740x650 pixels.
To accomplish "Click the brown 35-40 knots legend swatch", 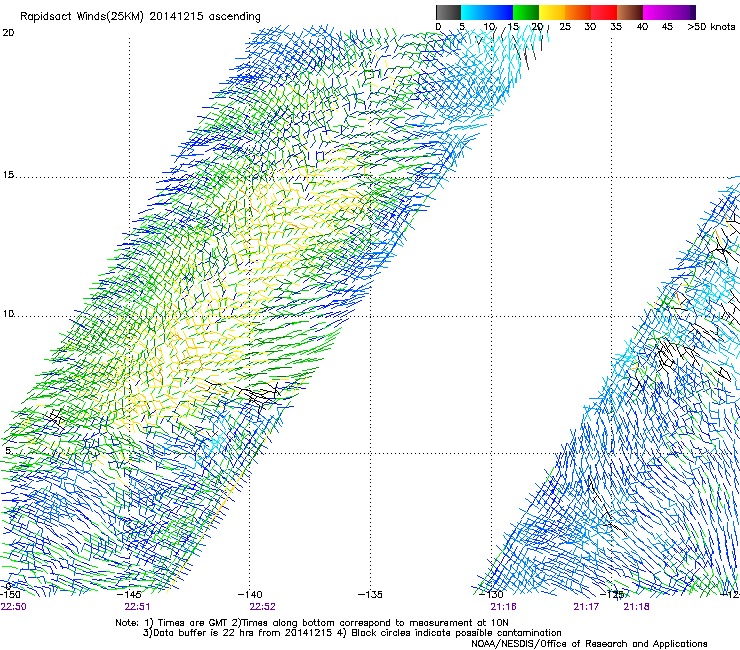I will [630, 12].
